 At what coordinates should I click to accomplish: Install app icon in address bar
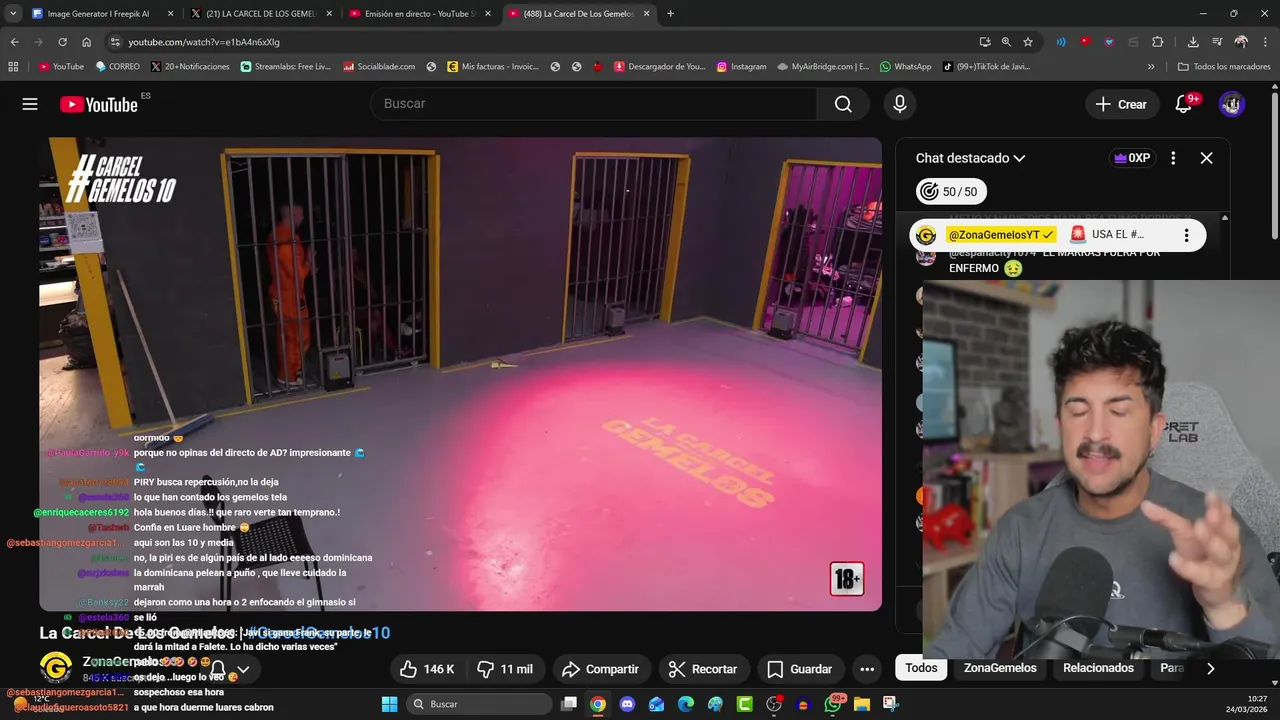point(985,42)
